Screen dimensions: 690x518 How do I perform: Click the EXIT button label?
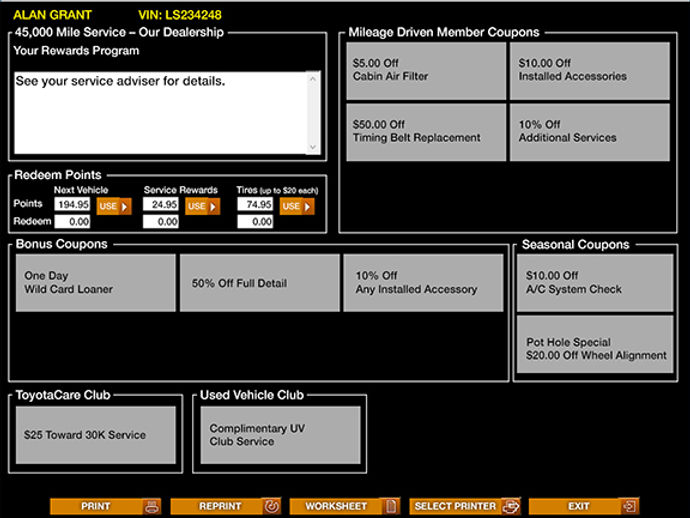point(578,506)
